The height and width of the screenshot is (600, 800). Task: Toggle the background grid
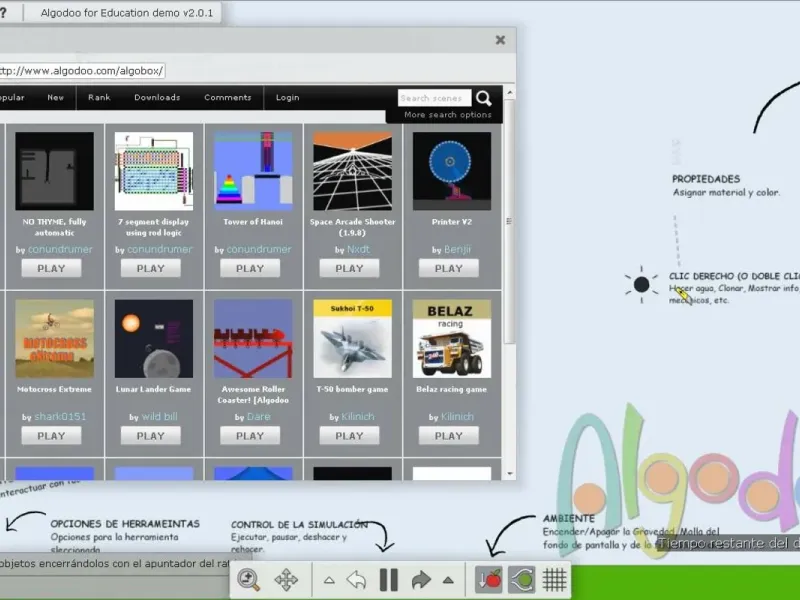pos(554,580)
